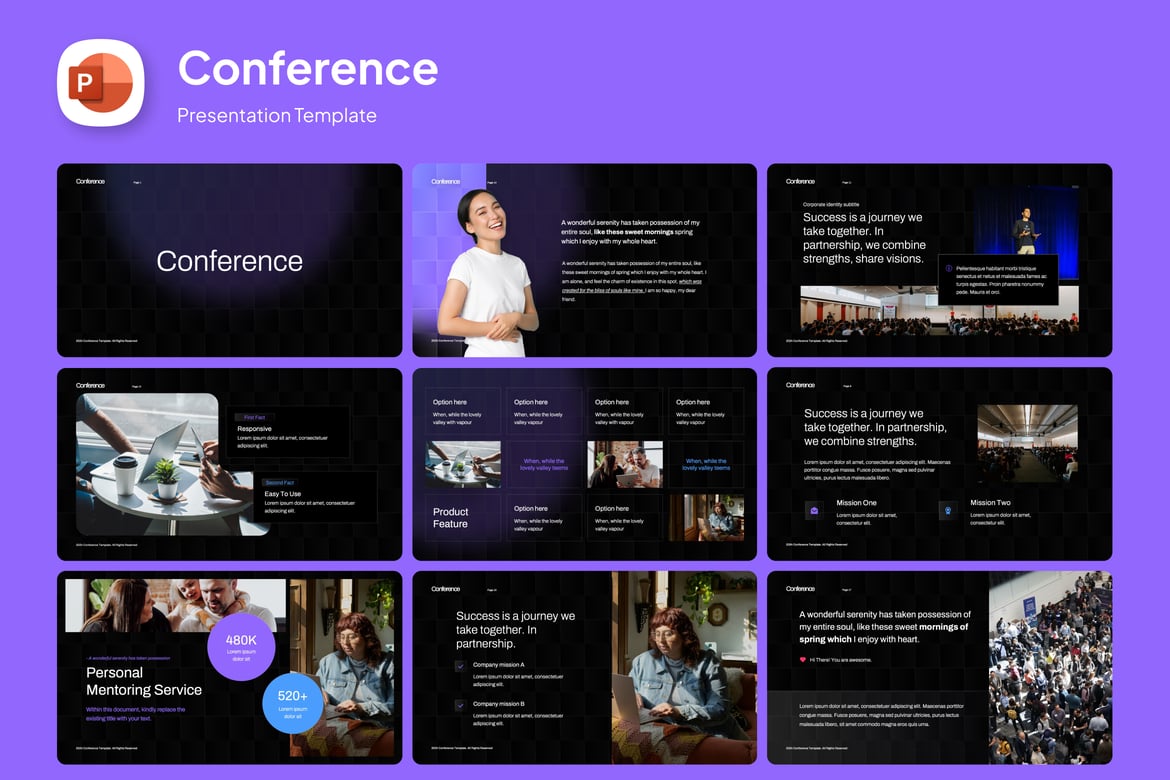Click the Mission One label
This screenshot has width=1170, height=780.
(857, 503)
